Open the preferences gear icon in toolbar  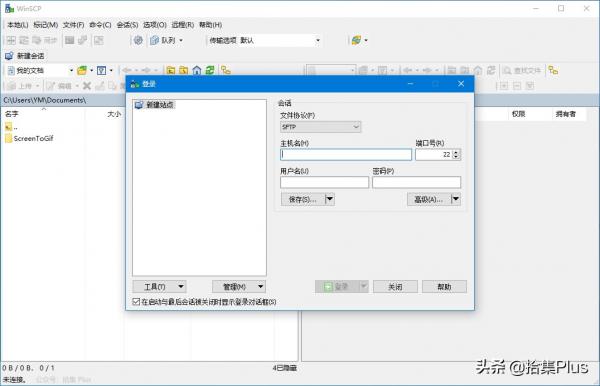pyautogui.click(x=138, y=40)
